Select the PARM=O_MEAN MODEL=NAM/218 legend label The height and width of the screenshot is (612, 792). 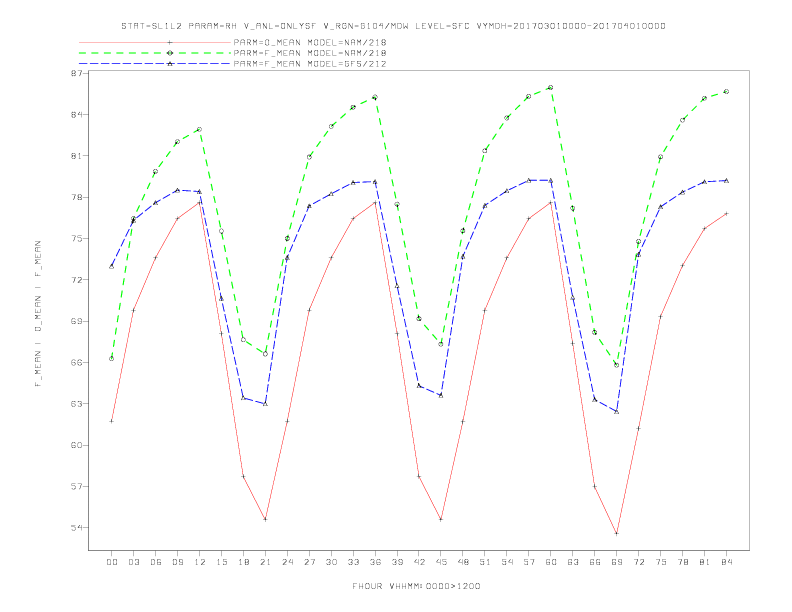coord(310,42)
